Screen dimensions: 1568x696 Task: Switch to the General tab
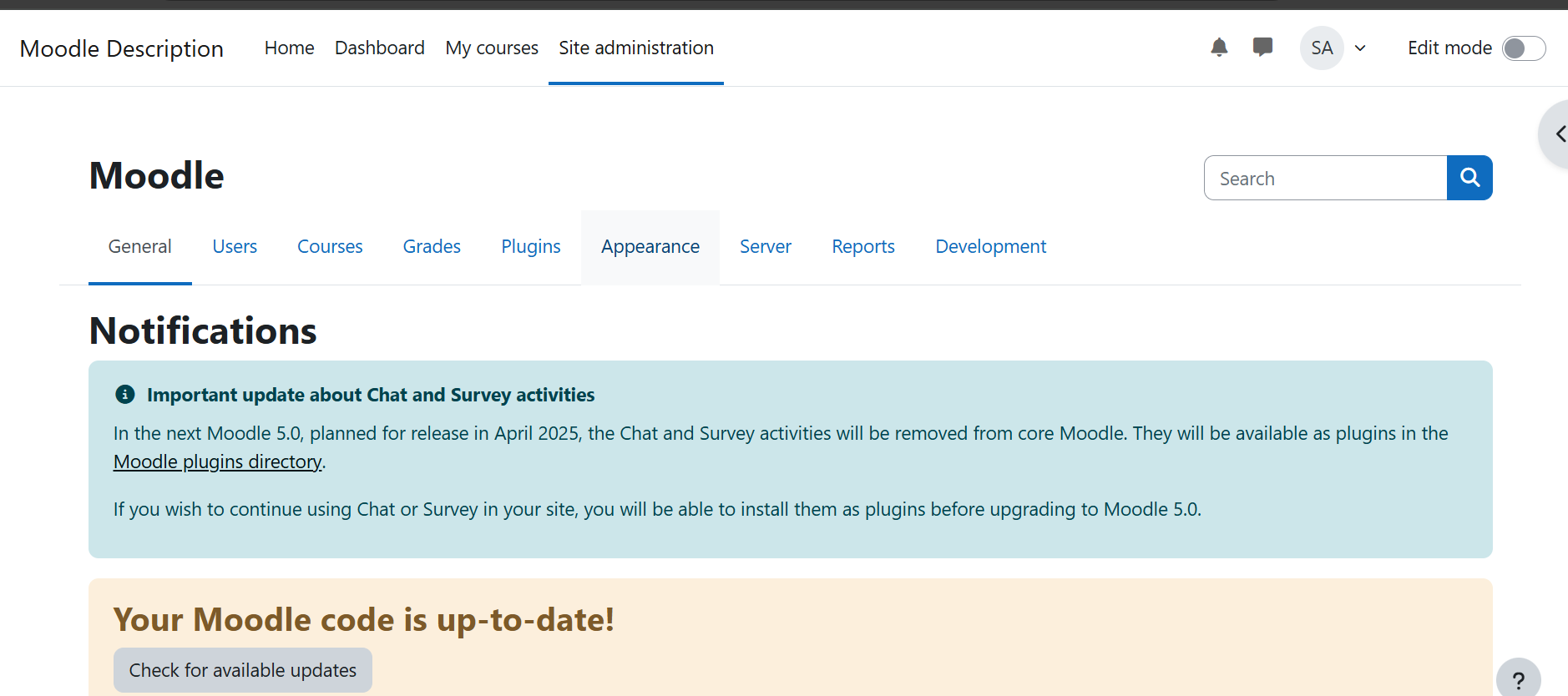point(139,246)
